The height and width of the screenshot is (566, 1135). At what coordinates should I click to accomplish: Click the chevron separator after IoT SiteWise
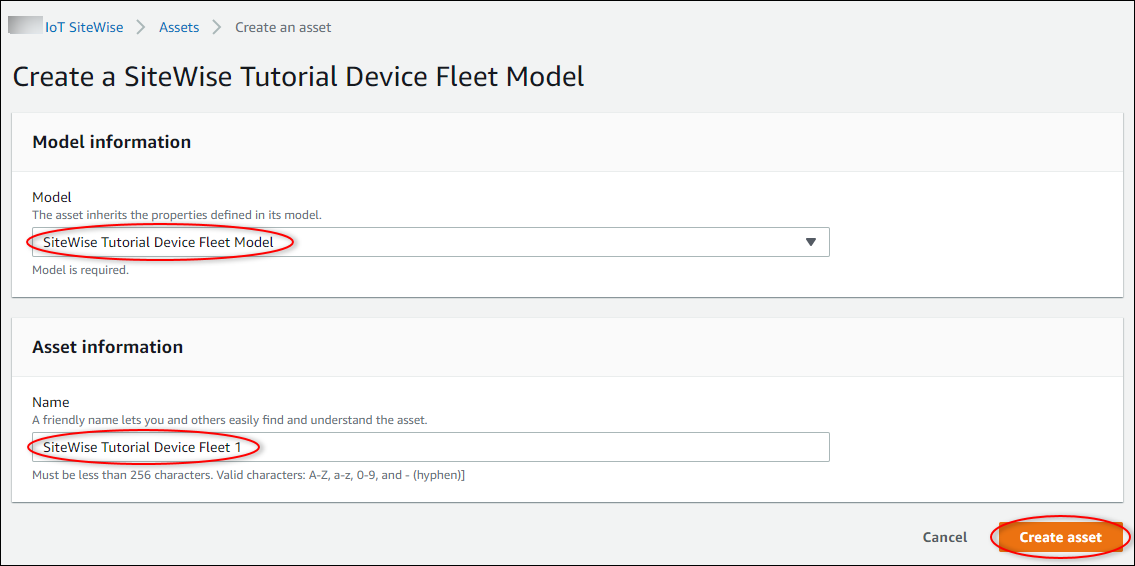coord(141,27)
